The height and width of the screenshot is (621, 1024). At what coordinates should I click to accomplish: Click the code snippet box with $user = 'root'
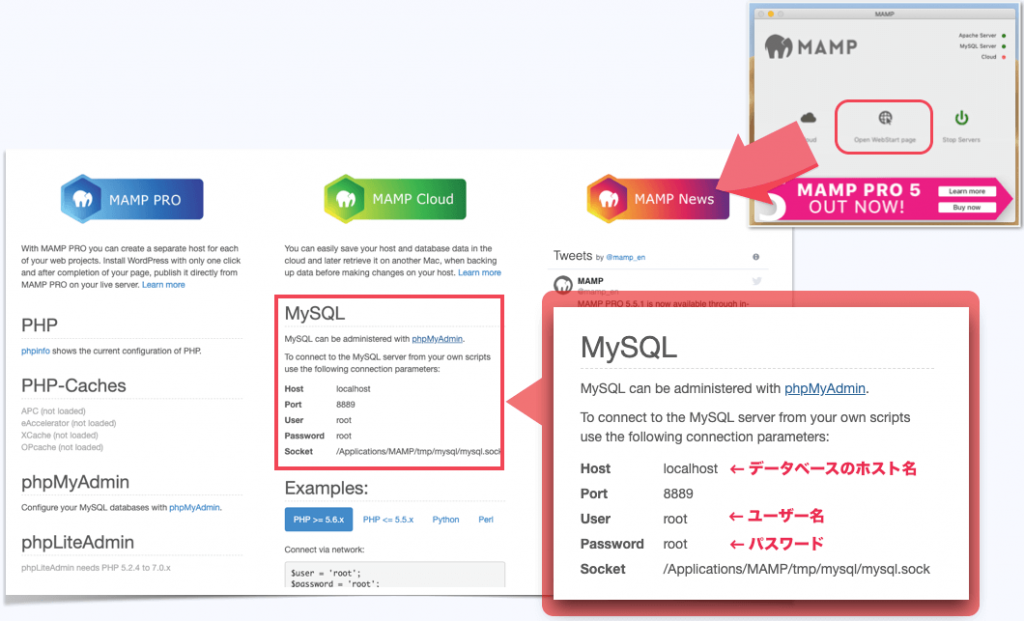(x=394, y=574)
